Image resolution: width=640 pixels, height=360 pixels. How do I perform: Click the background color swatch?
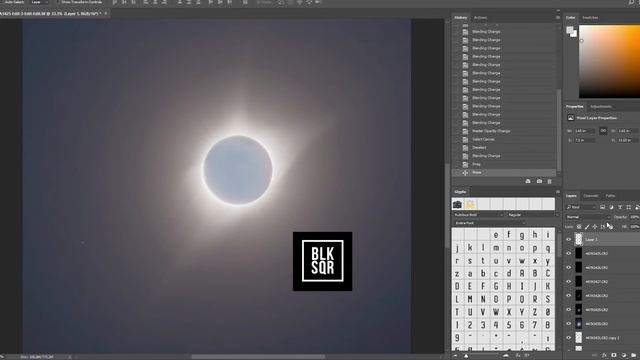(x=573, y=33)
